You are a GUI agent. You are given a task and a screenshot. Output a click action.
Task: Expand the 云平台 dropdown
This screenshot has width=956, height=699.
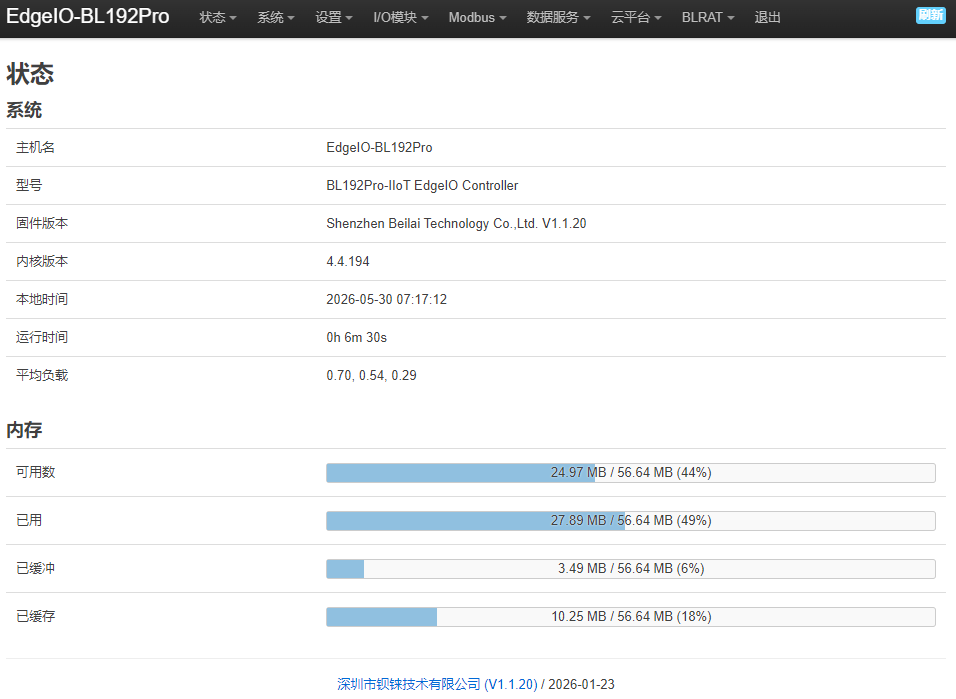[x=636, y=18]
